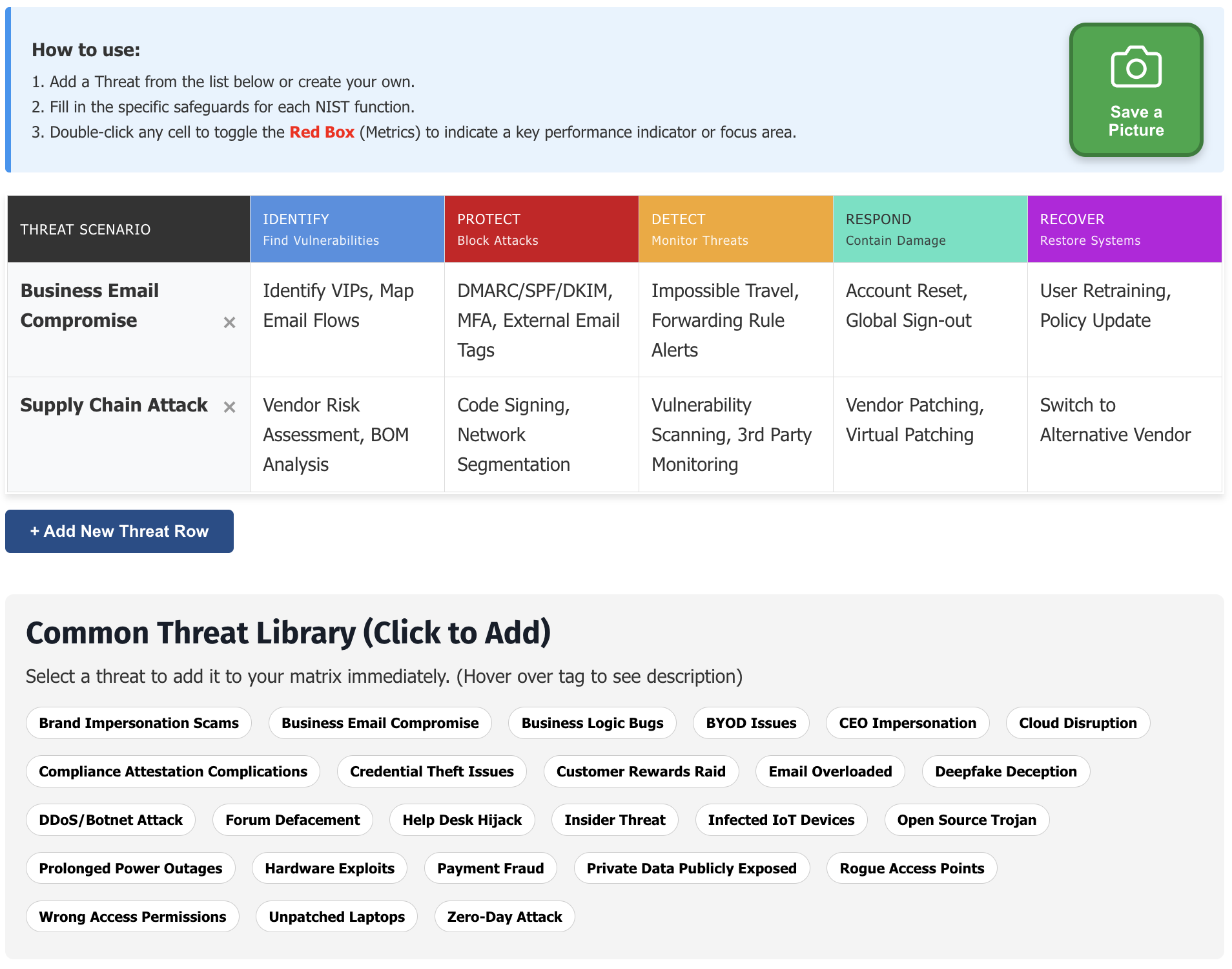This screenshot has width=1232, height=969.
Task: Click the camera icon to save a picture
Action: point(1135,68)
